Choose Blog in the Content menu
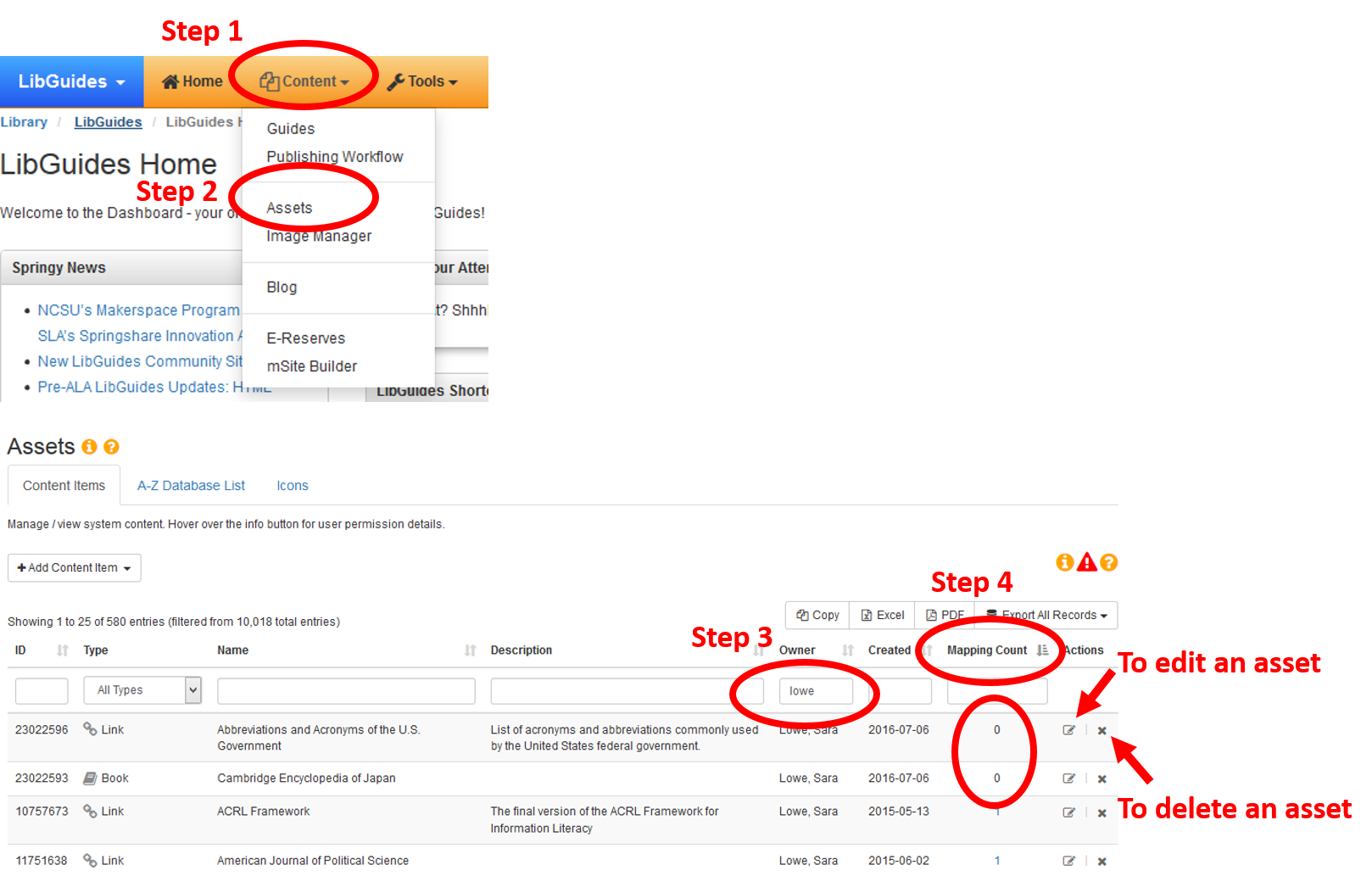1372x876 pixels. click(x=282, y=287)
